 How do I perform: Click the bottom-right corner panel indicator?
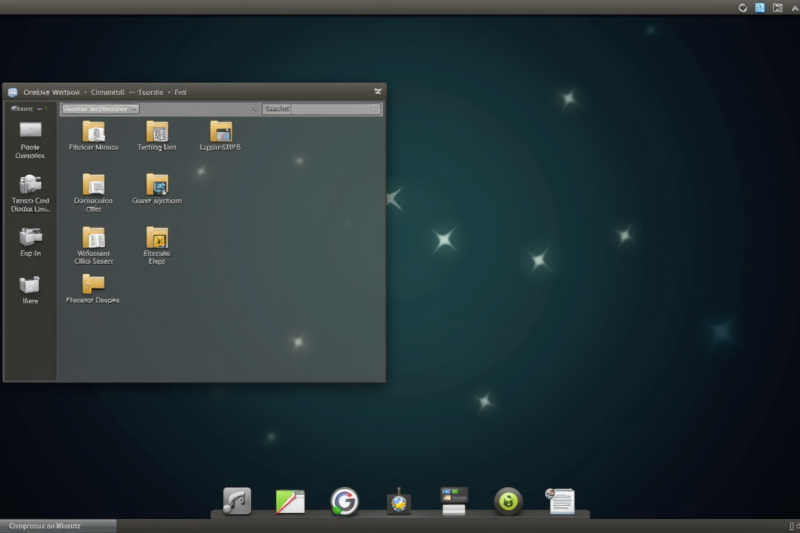click(794, 526)
